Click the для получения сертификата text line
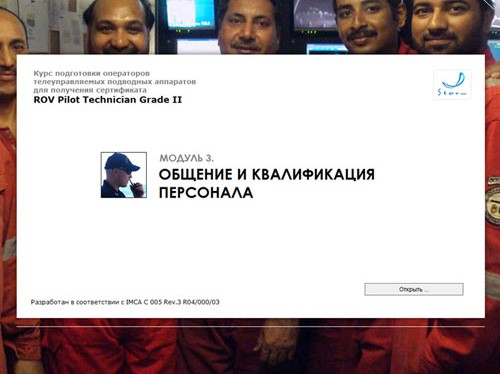This screenshot has height=374, width=500. tap(90, 90)
